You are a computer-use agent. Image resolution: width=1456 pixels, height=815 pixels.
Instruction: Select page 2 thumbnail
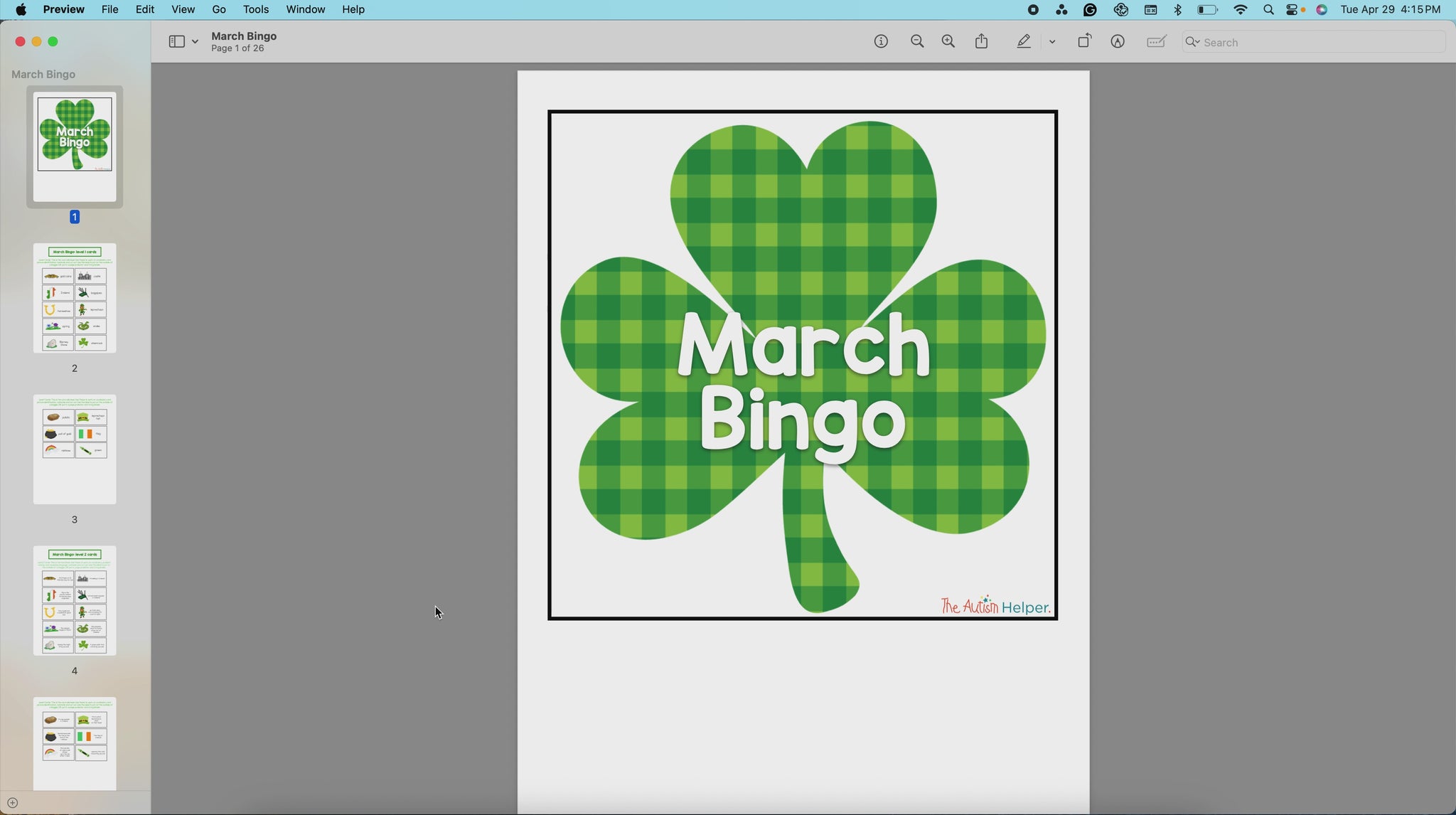pos(75,298)
